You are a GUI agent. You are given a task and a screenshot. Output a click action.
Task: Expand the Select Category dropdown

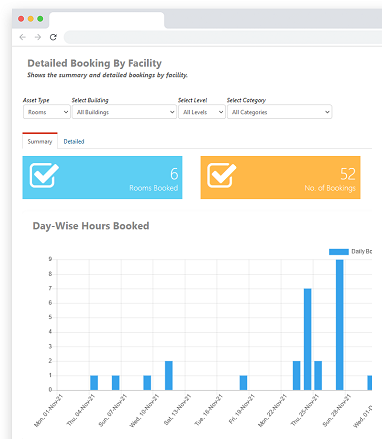tap(280, 112)
